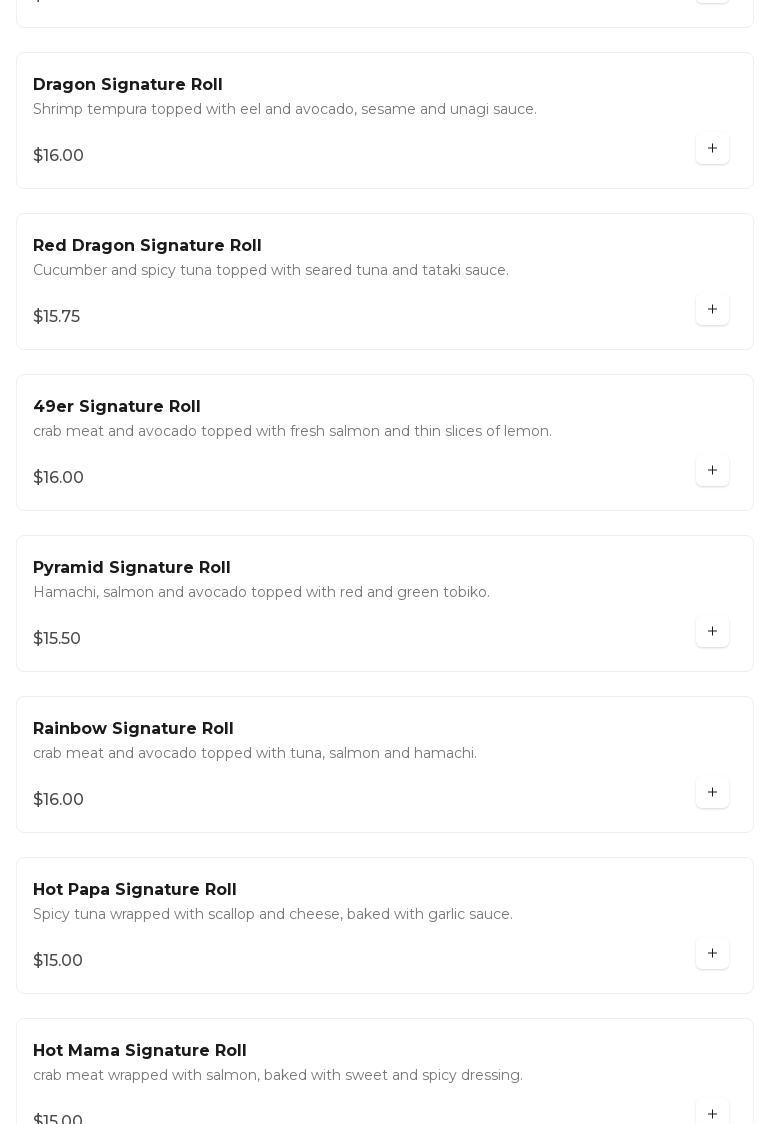Open the Hot Papa Signature Roll title
770x1124 pixels.
click(135, 890)
